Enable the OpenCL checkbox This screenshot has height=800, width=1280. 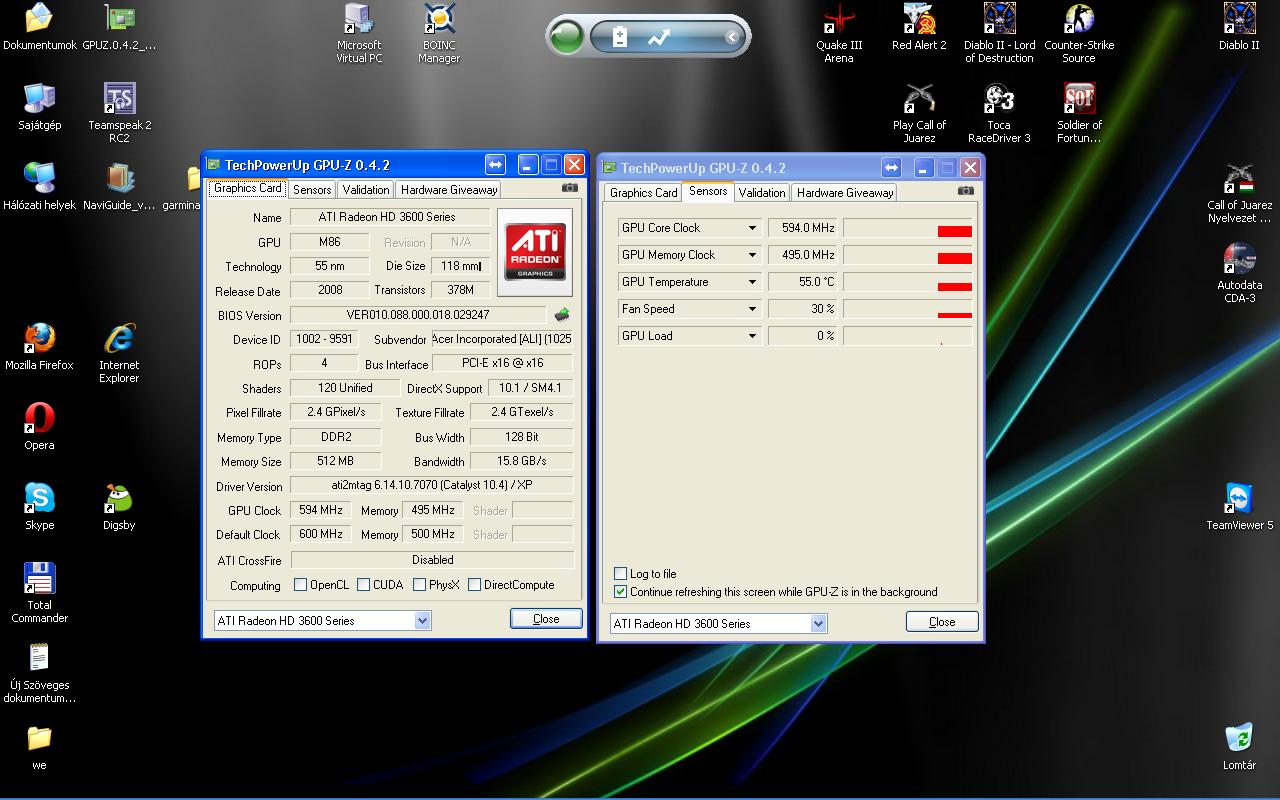point(300,585)
